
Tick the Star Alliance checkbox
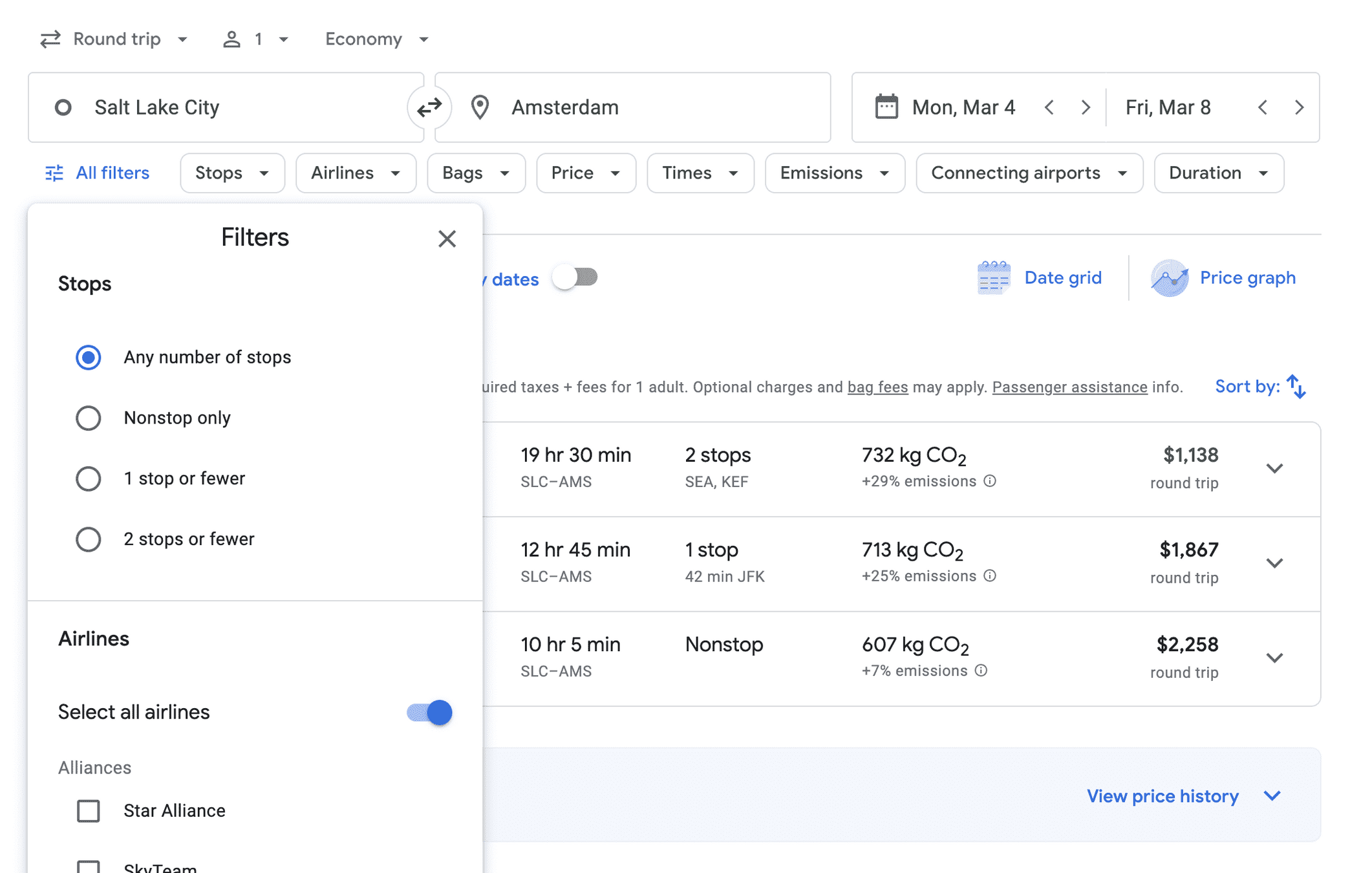click(89, 810)
